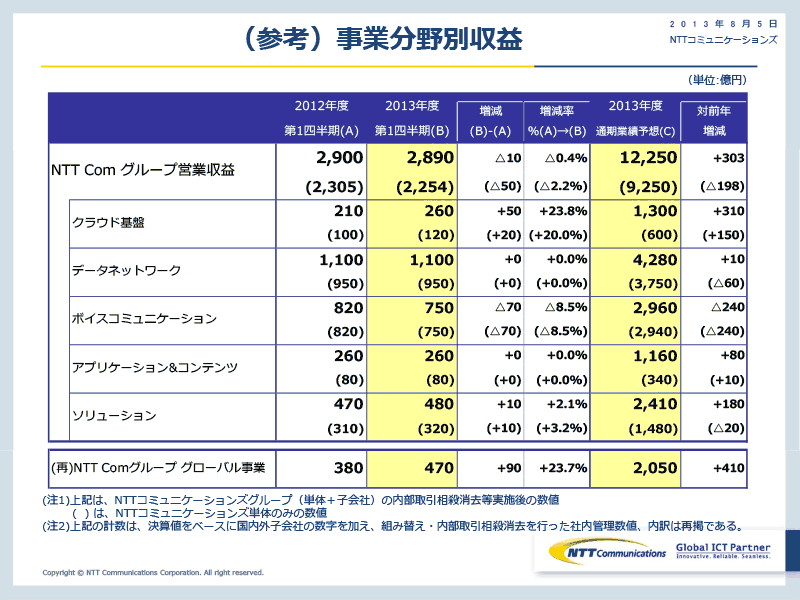Click the copyright notice

[153, 572]
